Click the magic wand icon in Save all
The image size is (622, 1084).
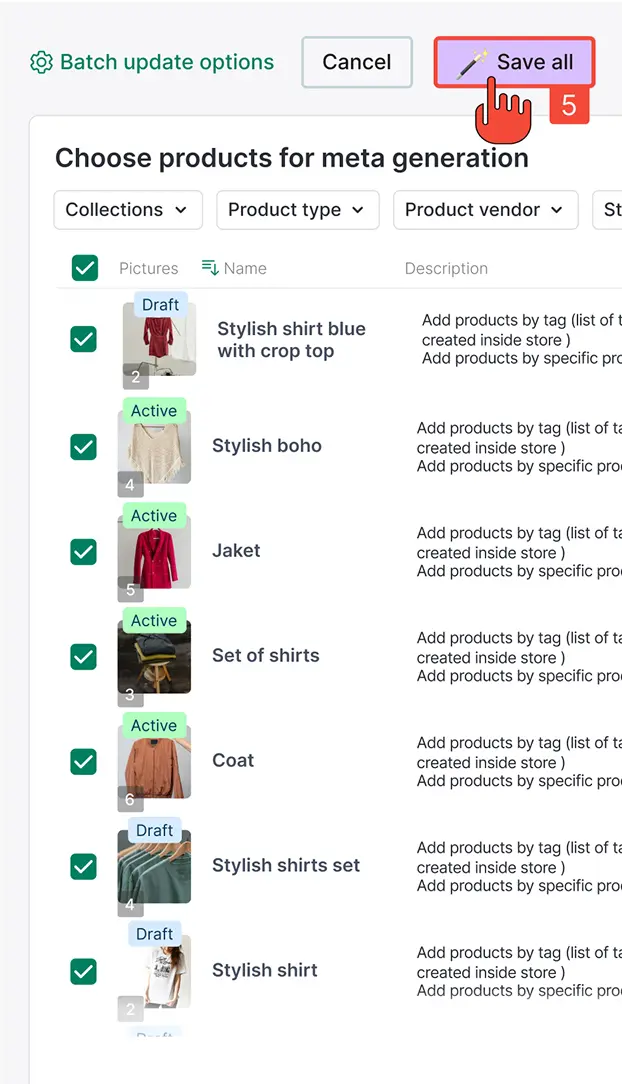[471, 63]
